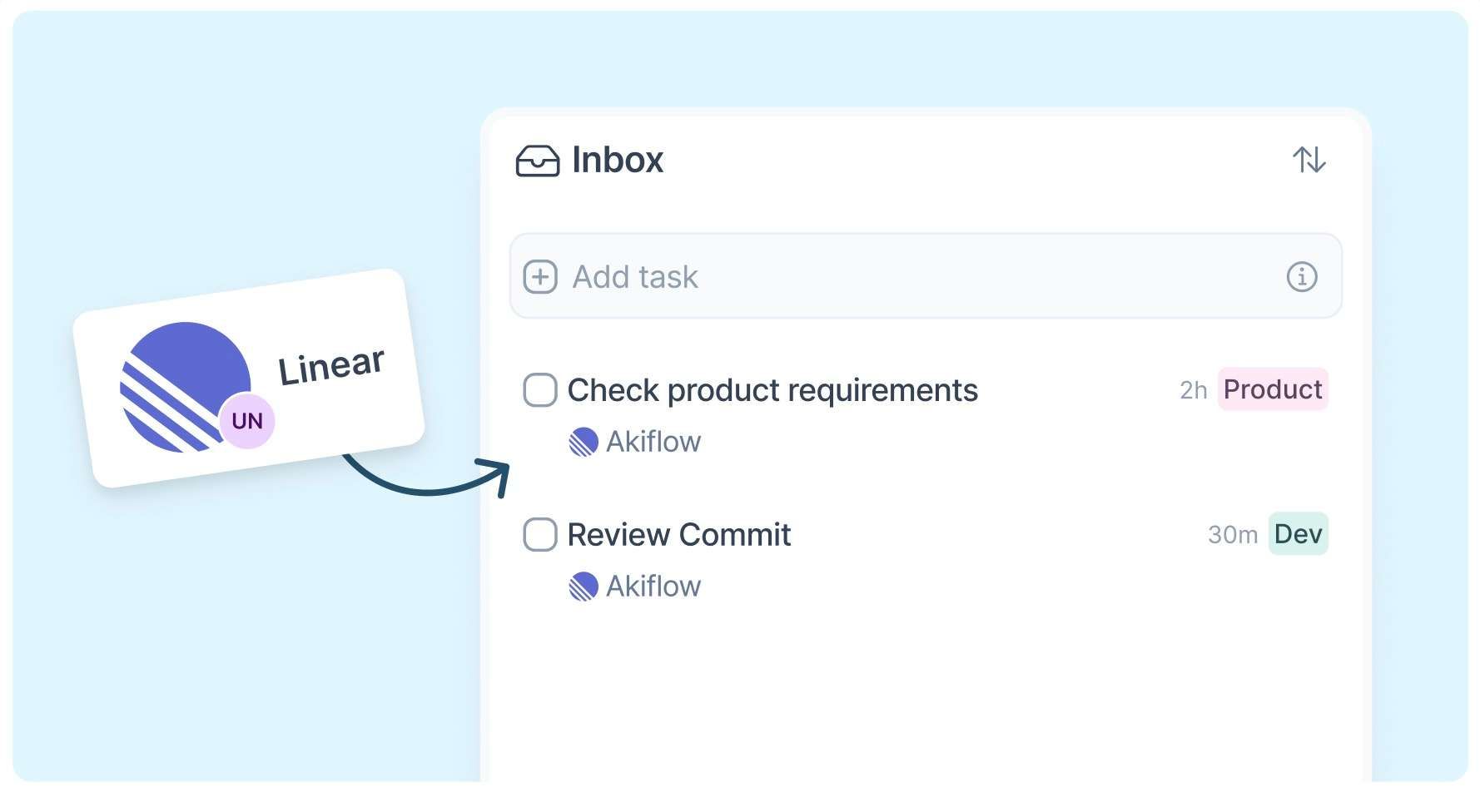This screenshot has height=812, width=1480.
Task: Focus the Add task input field
Action: pos(926,276)
